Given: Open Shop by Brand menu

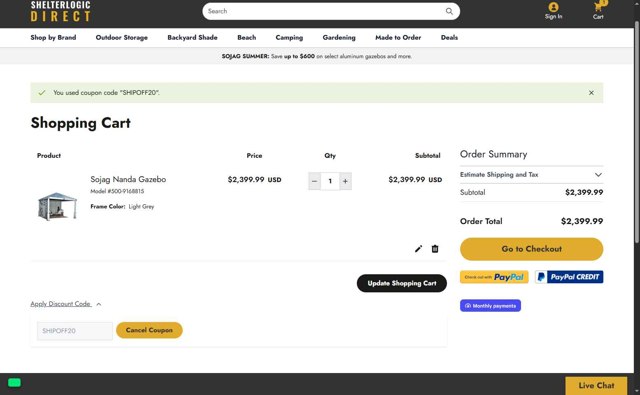Looking at the screenshot, I should click(53, 38).
